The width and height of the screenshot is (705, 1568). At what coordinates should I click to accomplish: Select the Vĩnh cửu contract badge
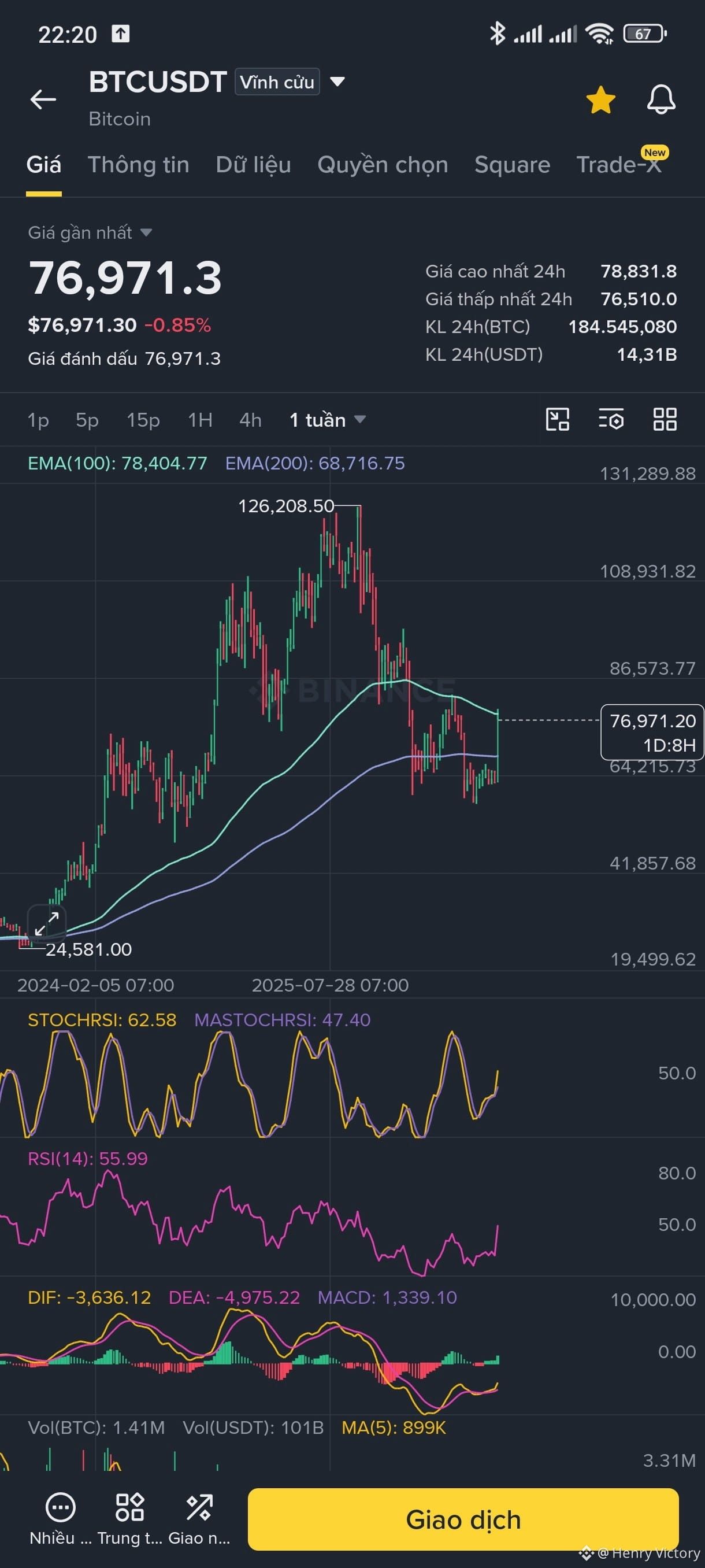pos(277,82)
